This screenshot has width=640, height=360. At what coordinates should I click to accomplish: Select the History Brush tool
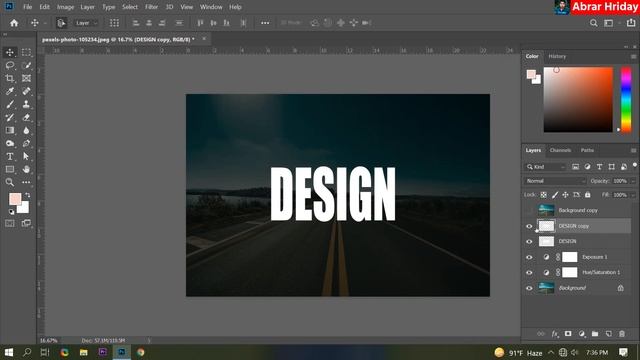(x=10, y=118)
